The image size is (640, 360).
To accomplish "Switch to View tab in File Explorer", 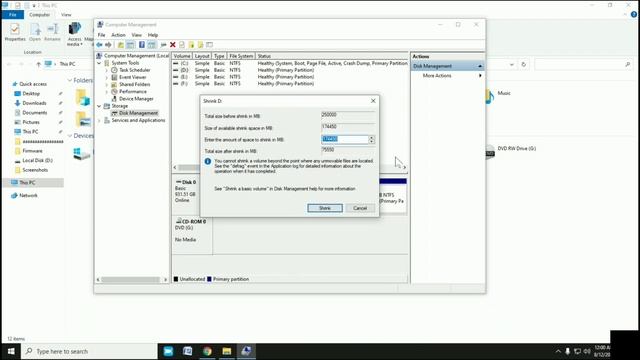I will [66, 15].
